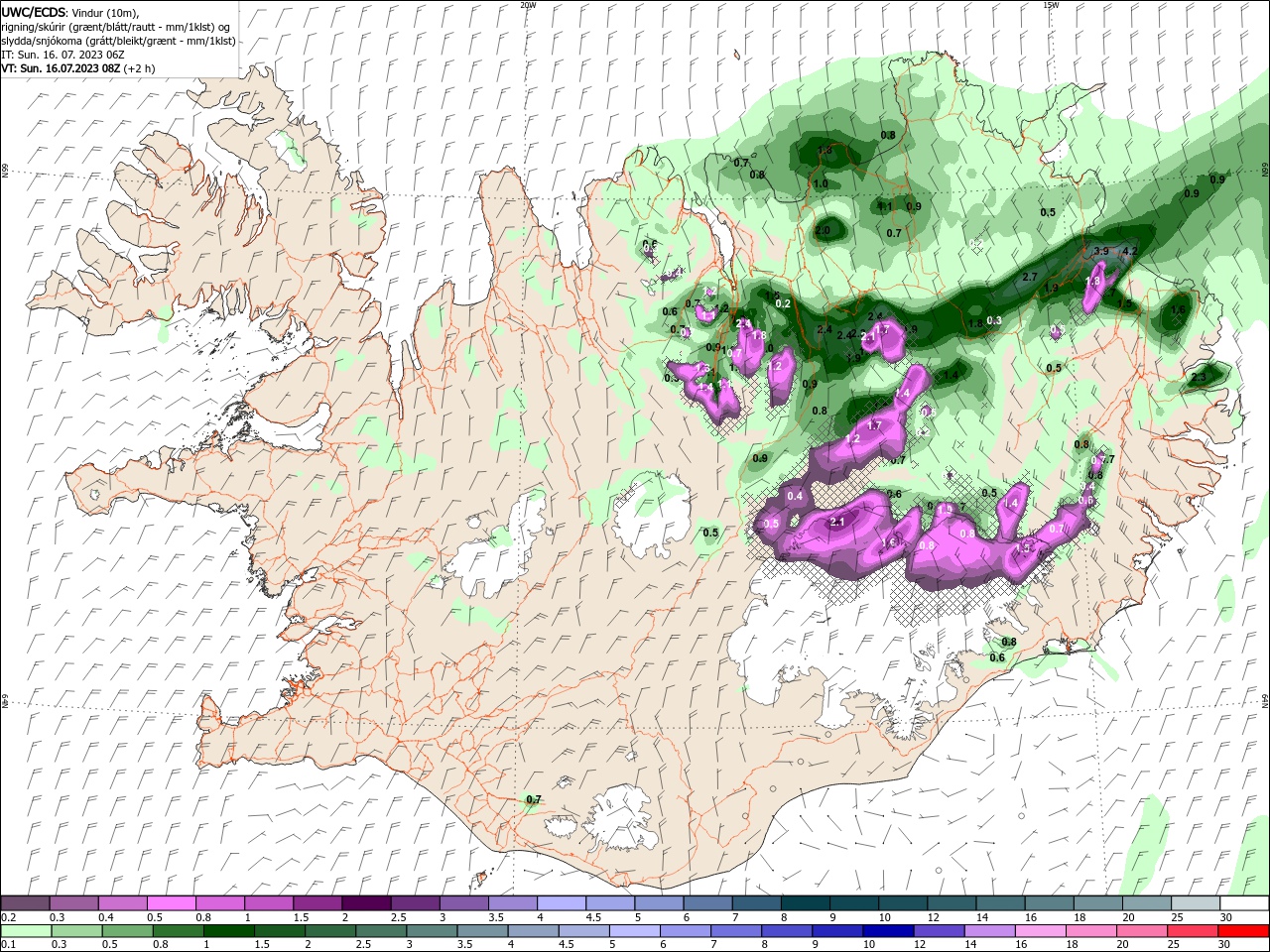This screenshot has width=1270, height=952.
Task: Click the bright red rain-scale swatch labeled 30
Action: coord(1242,931)
